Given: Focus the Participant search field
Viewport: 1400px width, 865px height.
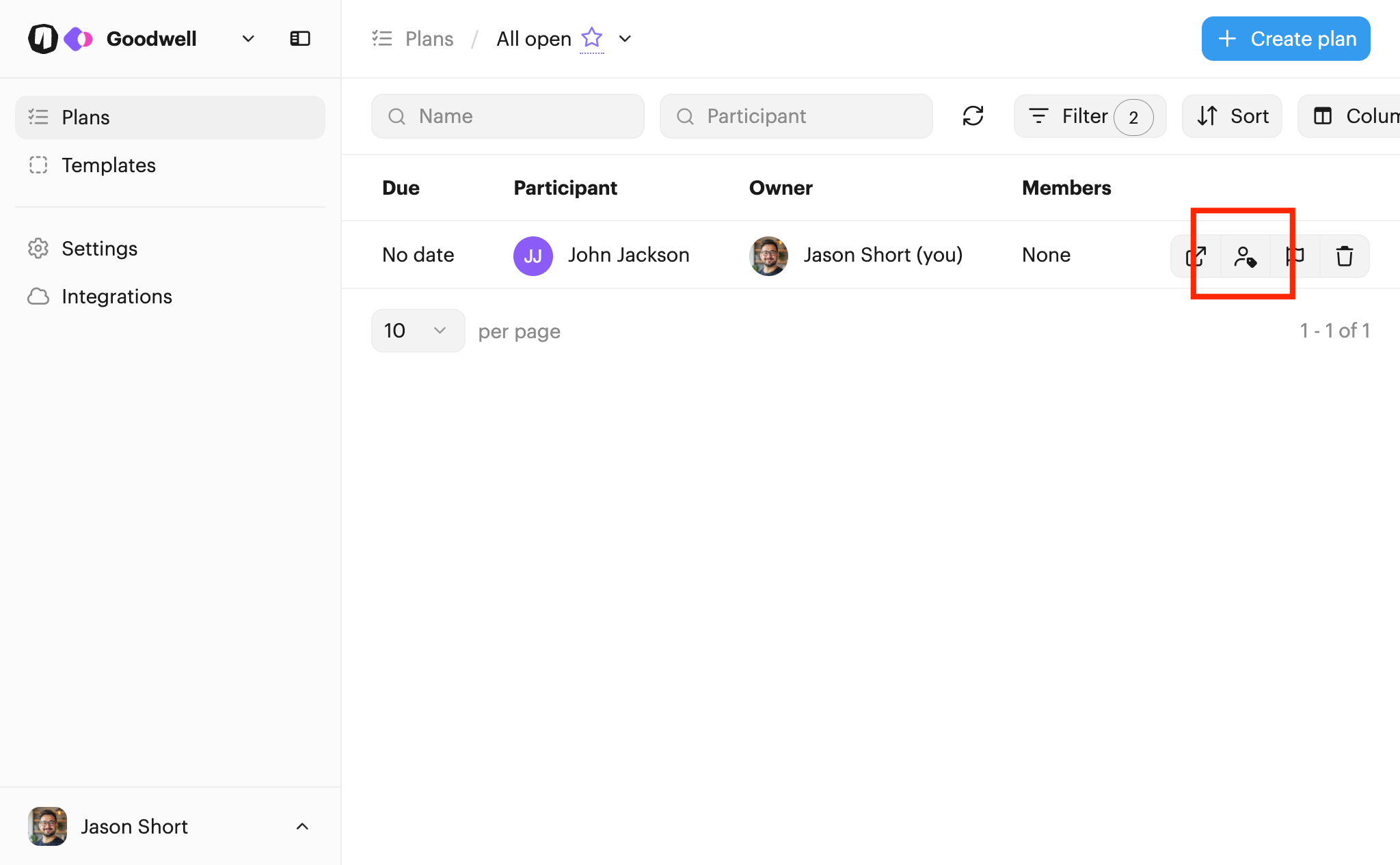Looking at the screenshot, I should (x=796, y=116).
